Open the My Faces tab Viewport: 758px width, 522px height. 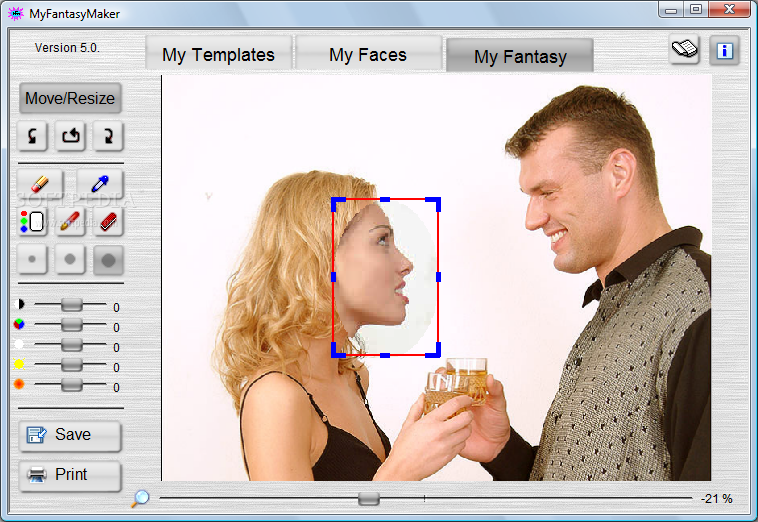pyautogui.click(x=368, y=55)
